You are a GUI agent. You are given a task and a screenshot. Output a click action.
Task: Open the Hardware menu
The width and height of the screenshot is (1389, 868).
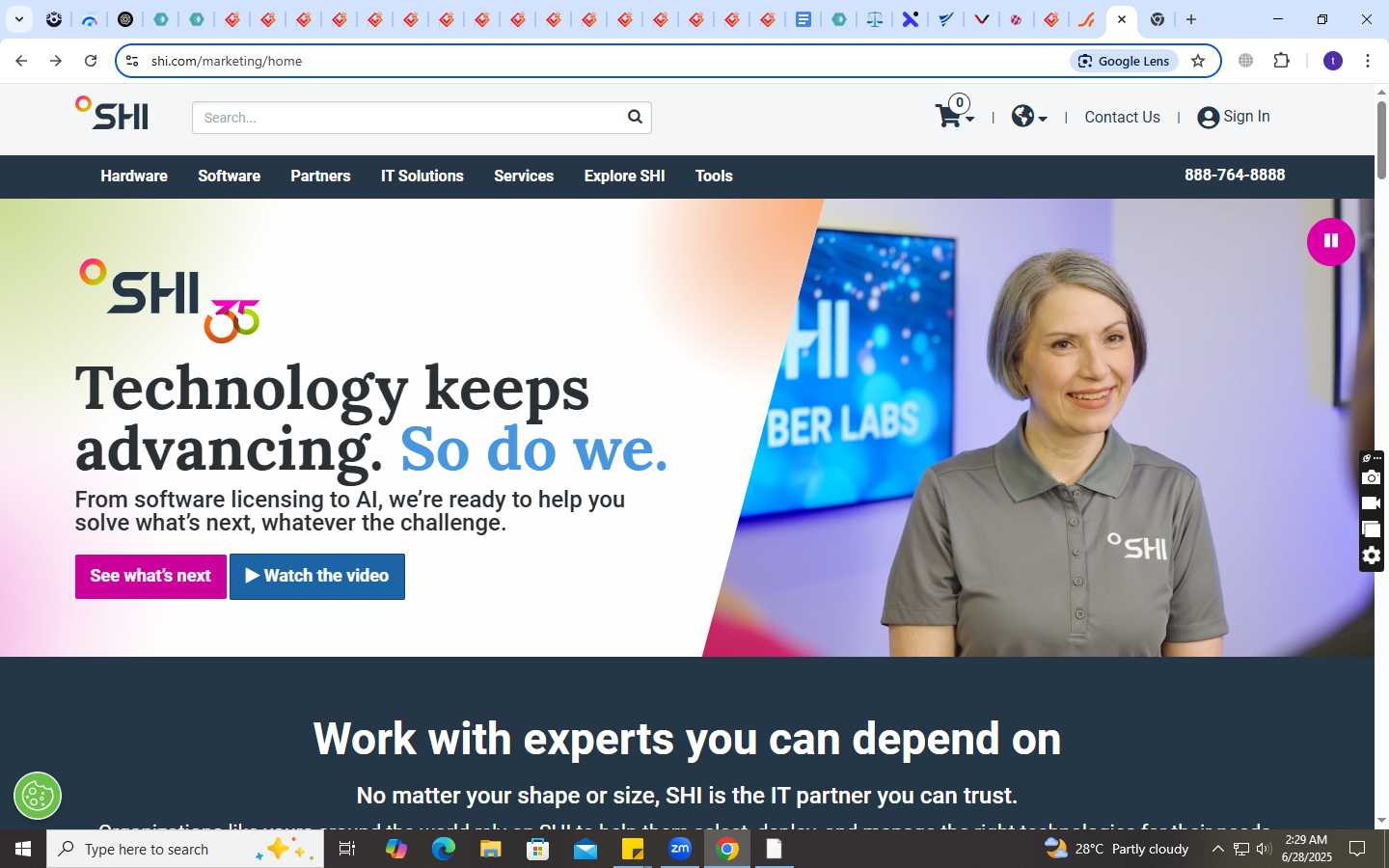click(x=134, y=176)
